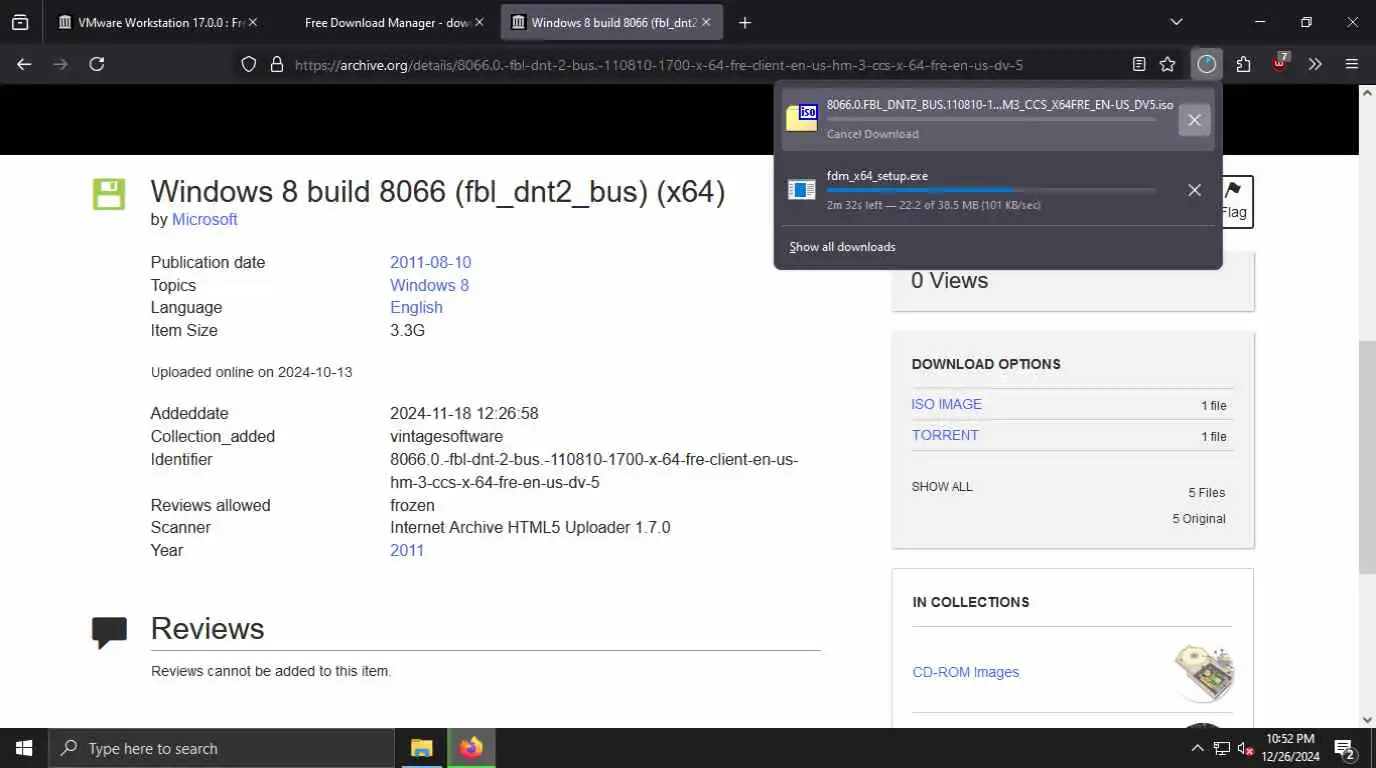This screenshot has width=1376, height=768.
Task: Click the downloads toolbar button
Action: (1207, 64)
